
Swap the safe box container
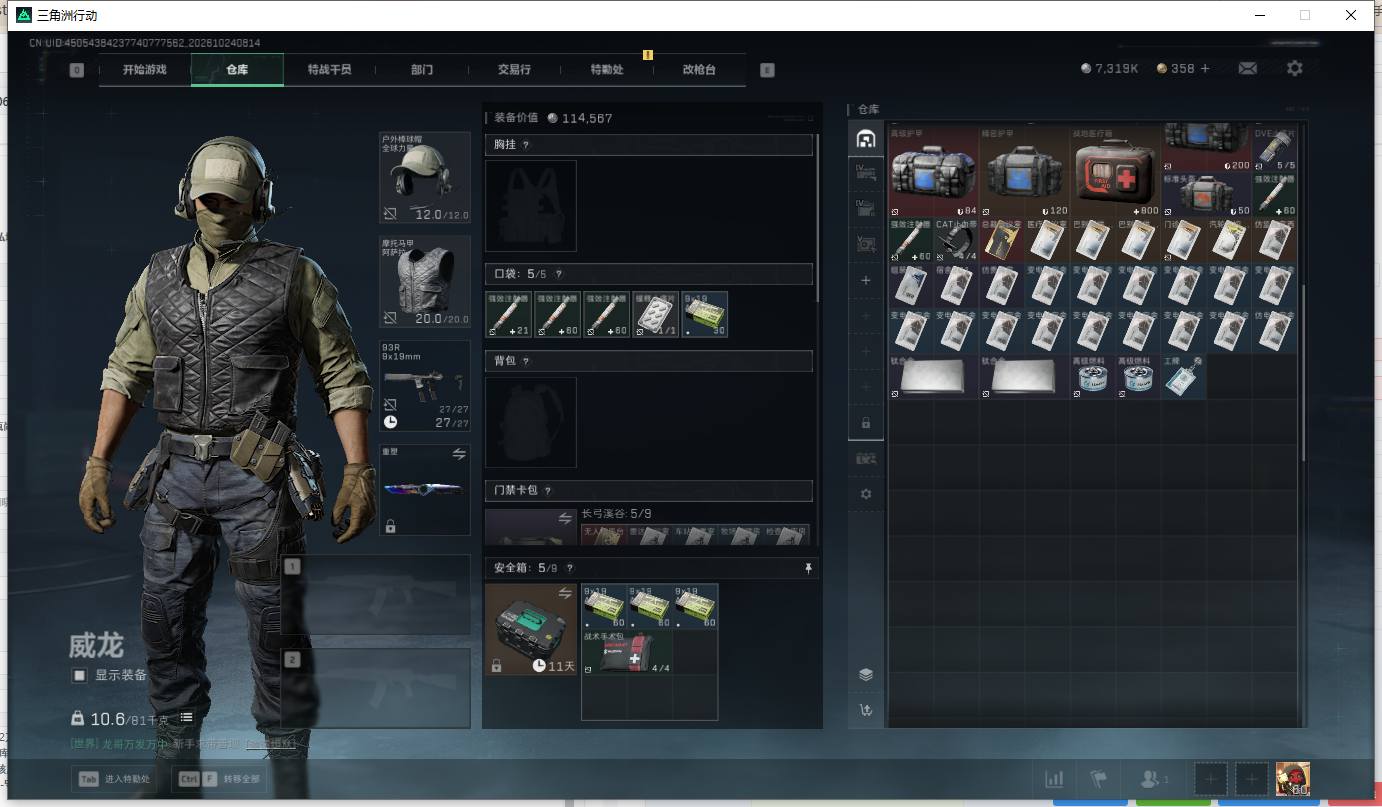tap(565, 594)
